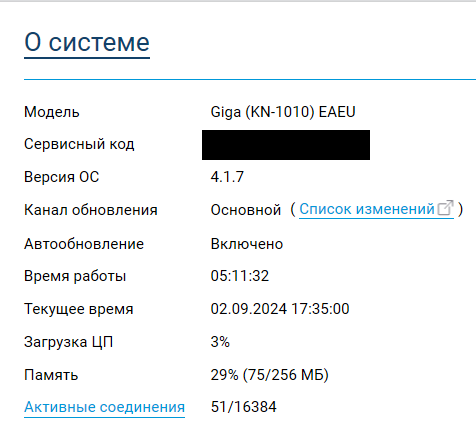The width and height of the screenshot is (476, 427).
Task: Click the connections count 51/16384
Action: [x=243, y=407]
